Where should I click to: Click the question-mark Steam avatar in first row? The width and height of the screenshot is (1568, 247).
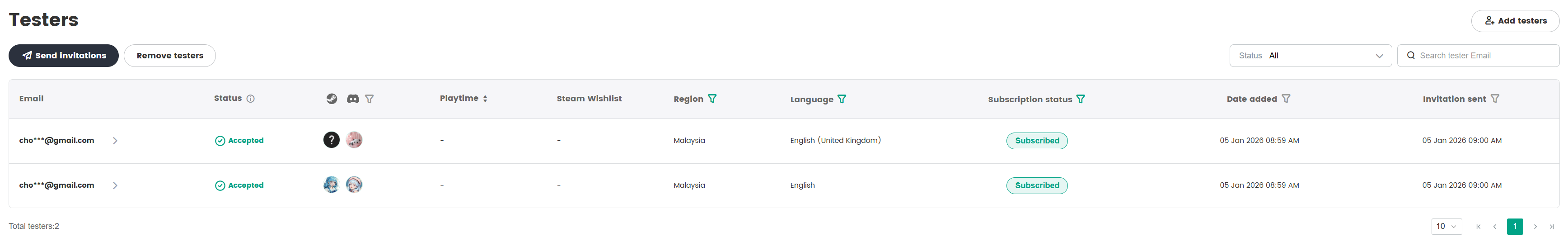pyautogui.click(x=331, y=140)
